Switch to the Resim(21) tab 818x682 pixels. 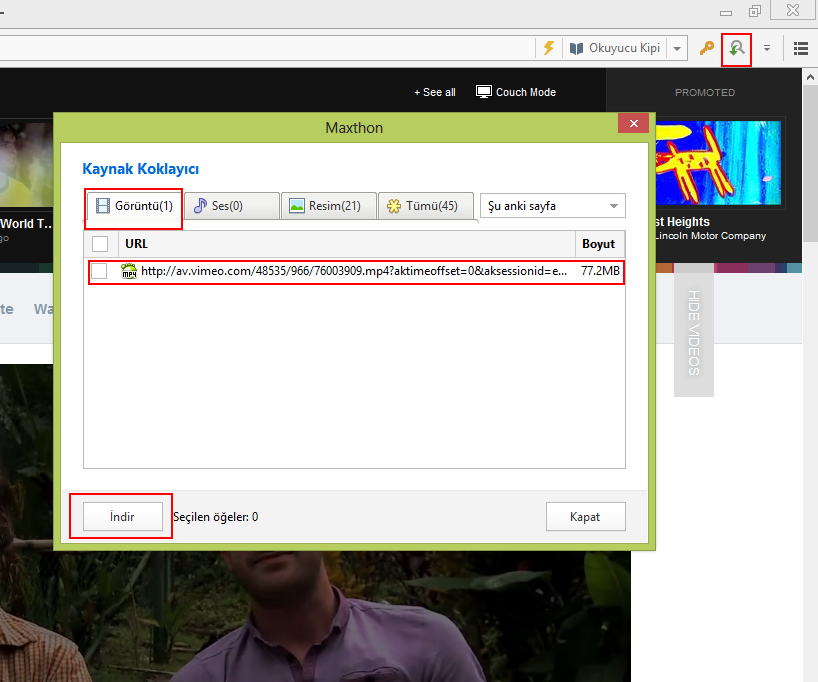329,206
